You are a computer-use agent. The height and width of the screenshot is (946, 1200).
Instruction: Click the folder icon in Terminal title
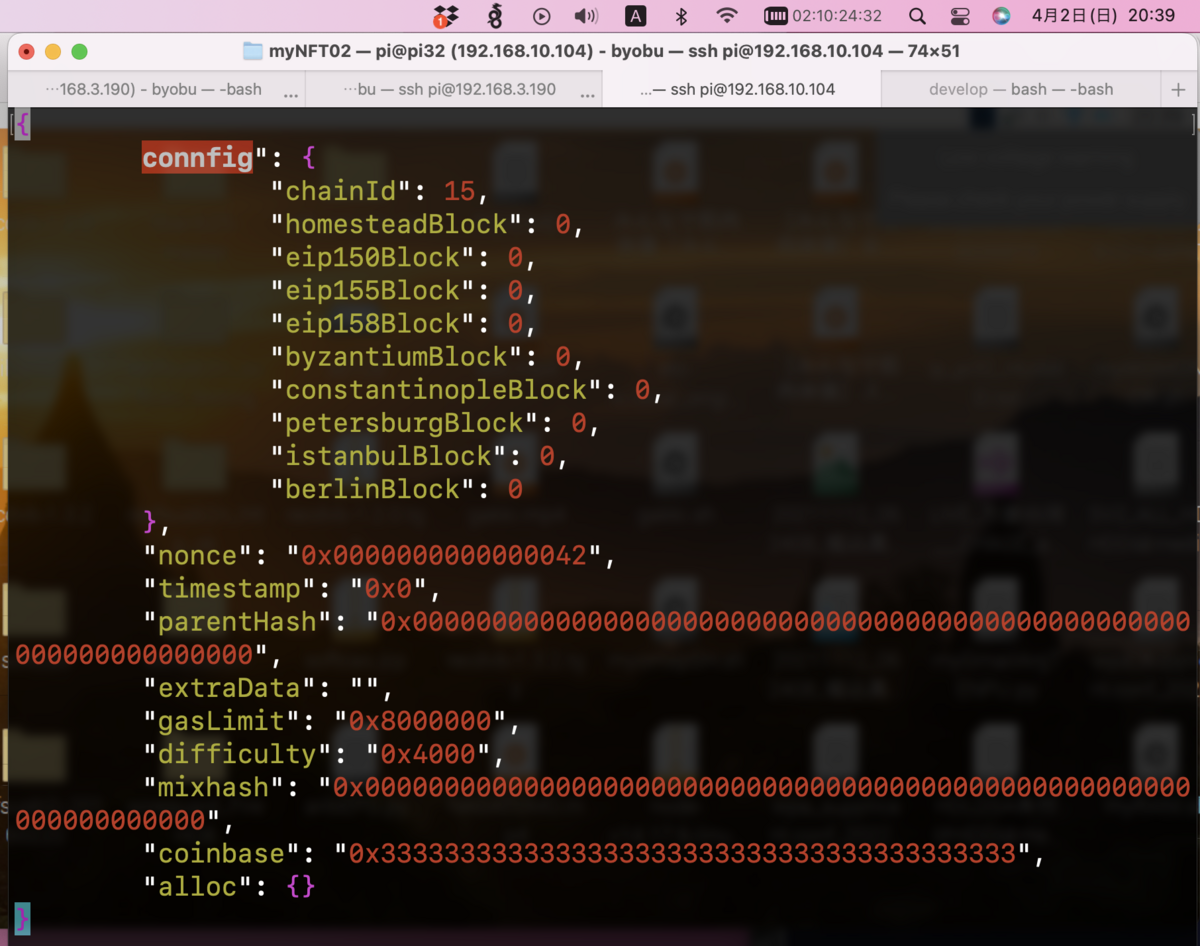click(253, 51)
